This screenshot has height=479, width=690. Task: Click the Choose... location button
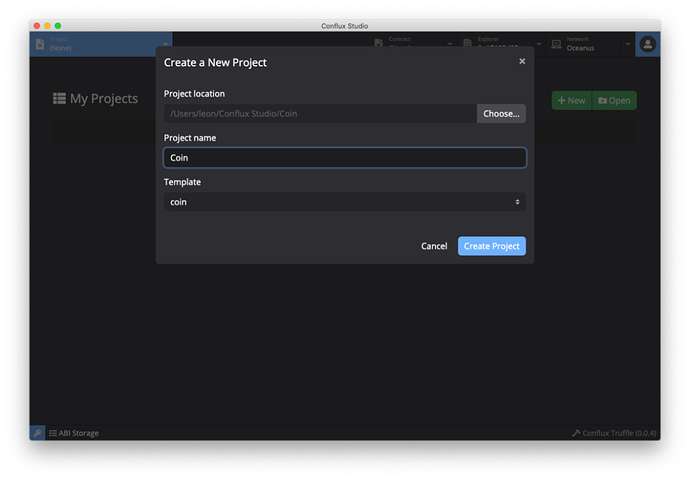[x=501, y=114]
